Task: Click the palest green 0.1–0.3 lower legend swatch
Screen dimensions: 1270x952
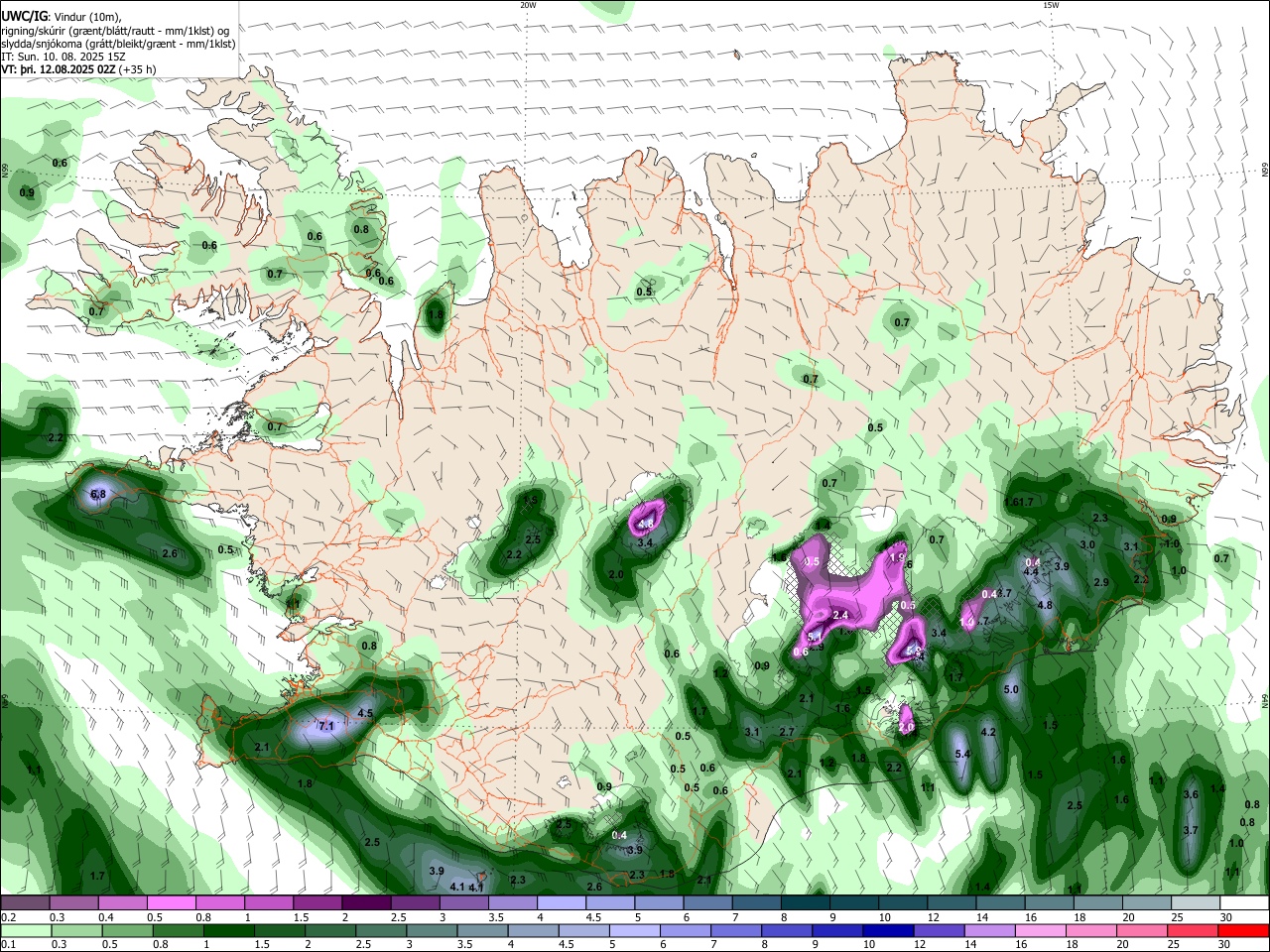Action: [x=25, y=930]
